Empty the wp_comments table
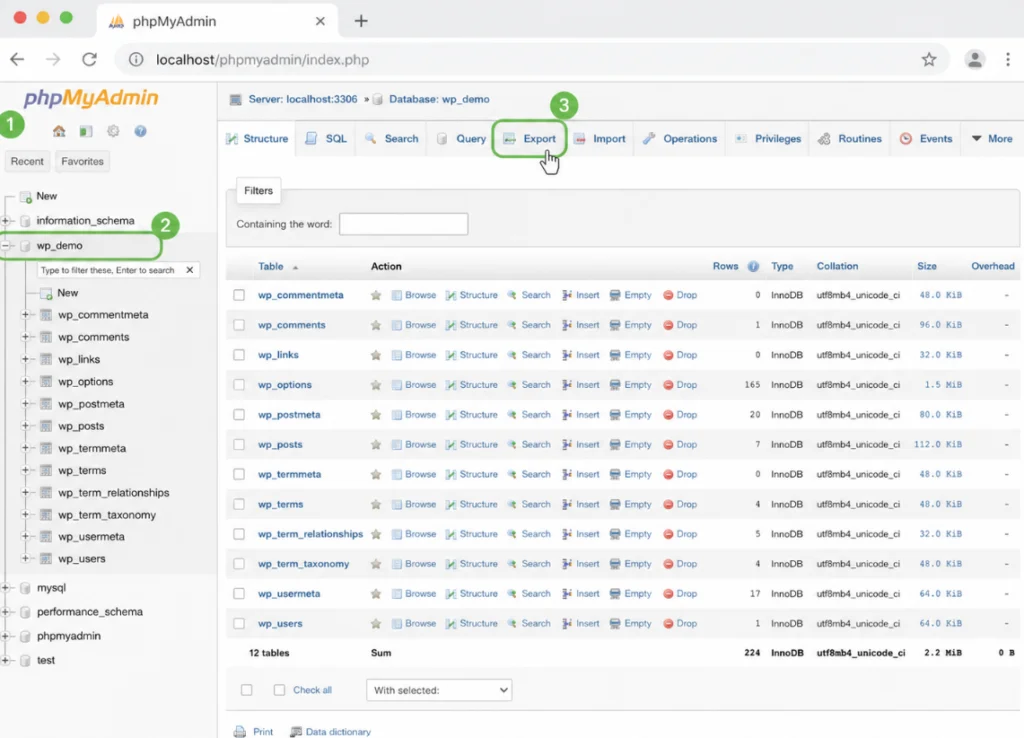 tap(630, 325)
